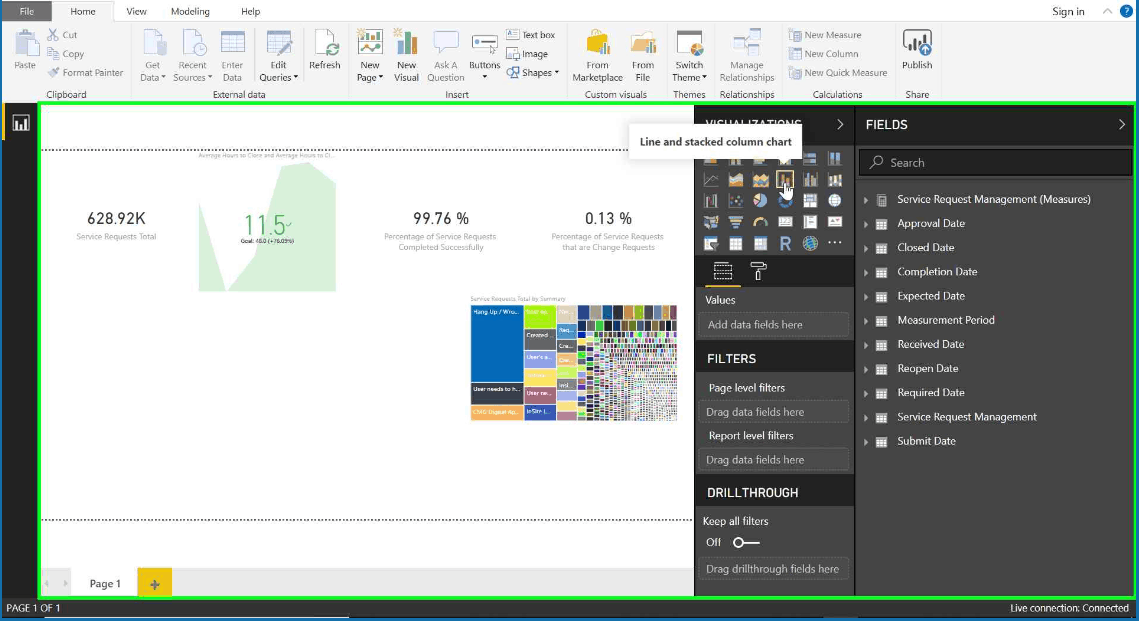1142x623 pixels.
Task: Insert a Text box
Action: coord(530,35)
